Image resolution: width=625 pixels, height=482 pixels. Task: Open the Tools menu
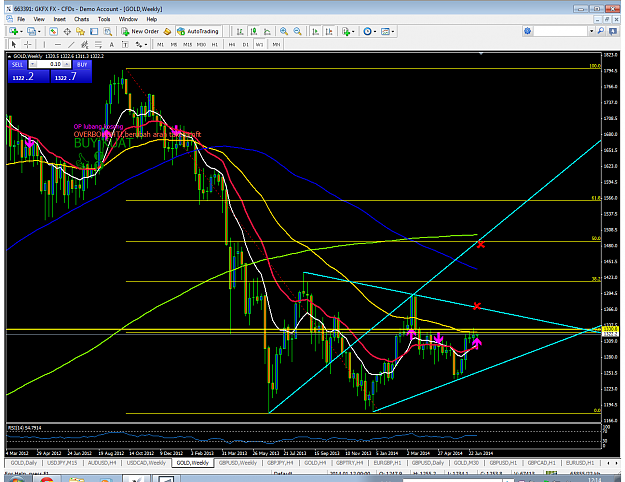click(x=104, y=19)
